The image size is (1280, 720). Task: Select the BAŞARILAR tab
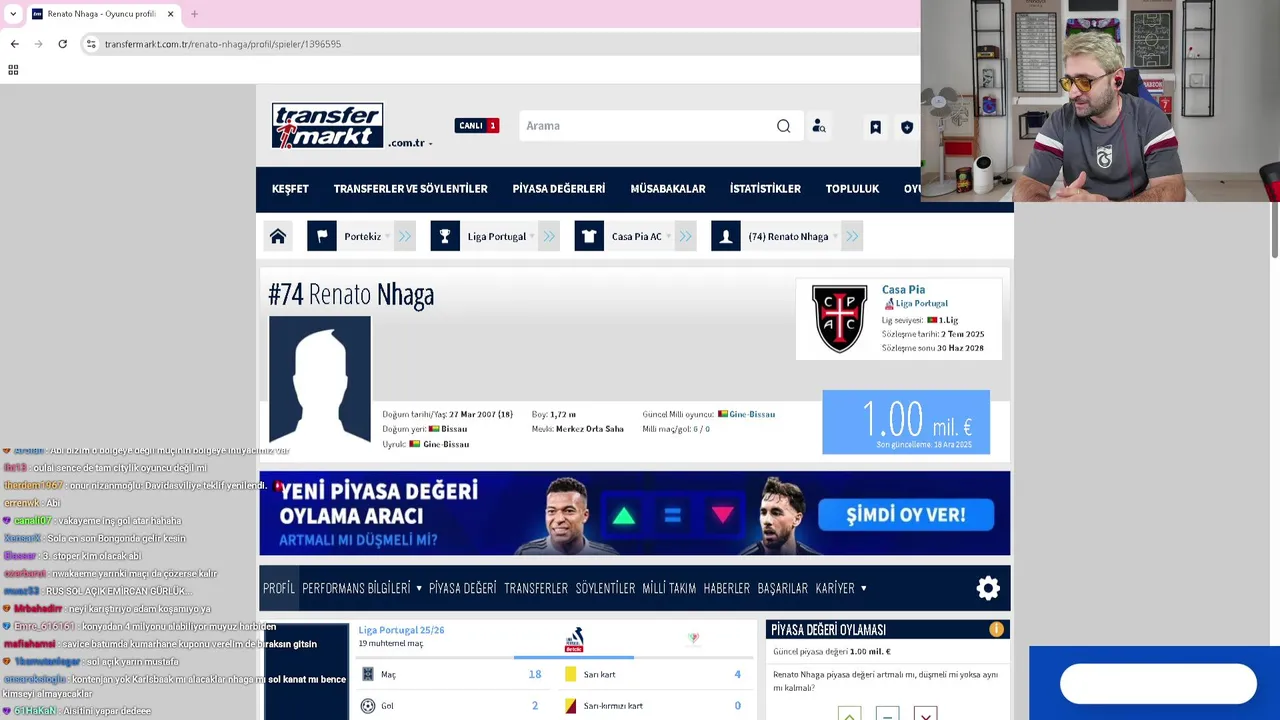click(x=783, y=589)
